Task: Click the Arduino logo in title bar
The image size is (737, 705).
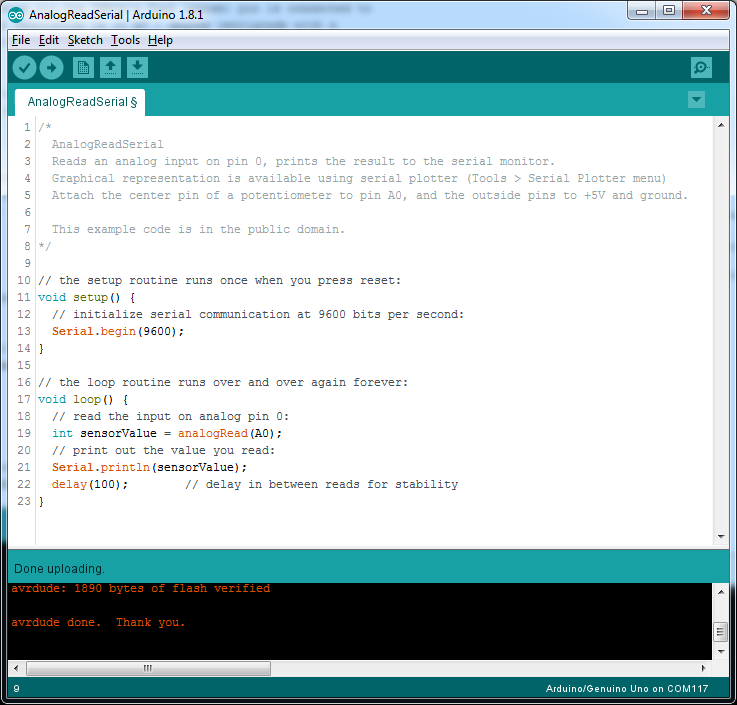Action: (x=16, y=15)
